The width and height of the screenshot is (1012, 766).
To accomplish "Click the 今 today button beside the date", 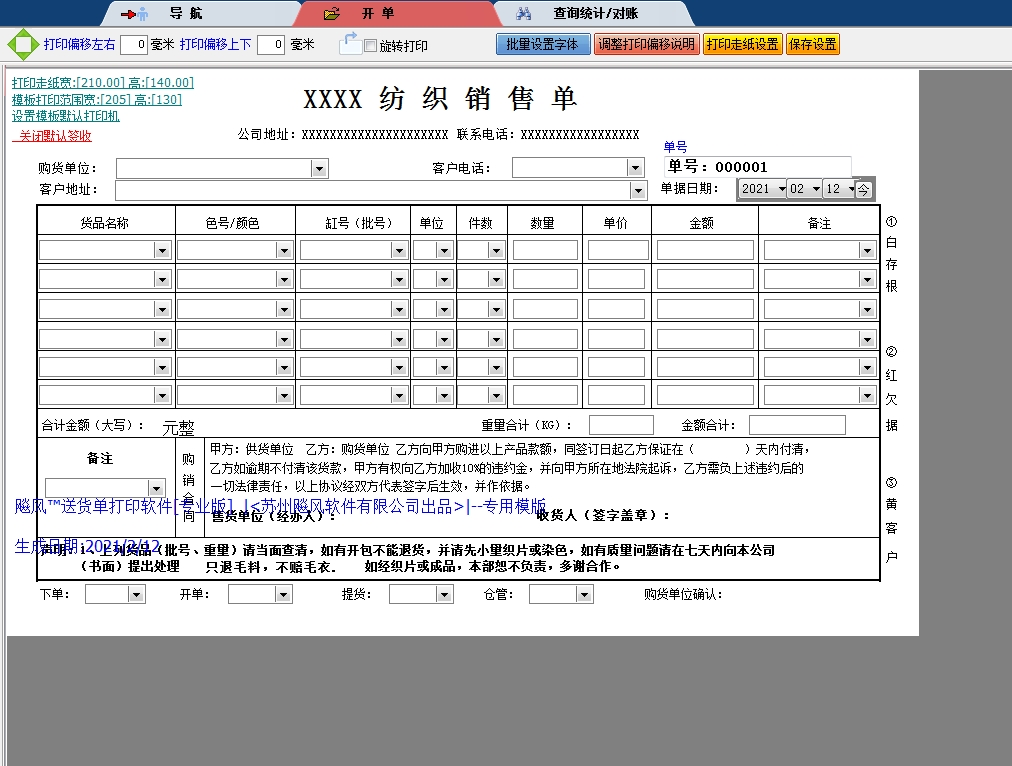I will click(x=861, y=188).
